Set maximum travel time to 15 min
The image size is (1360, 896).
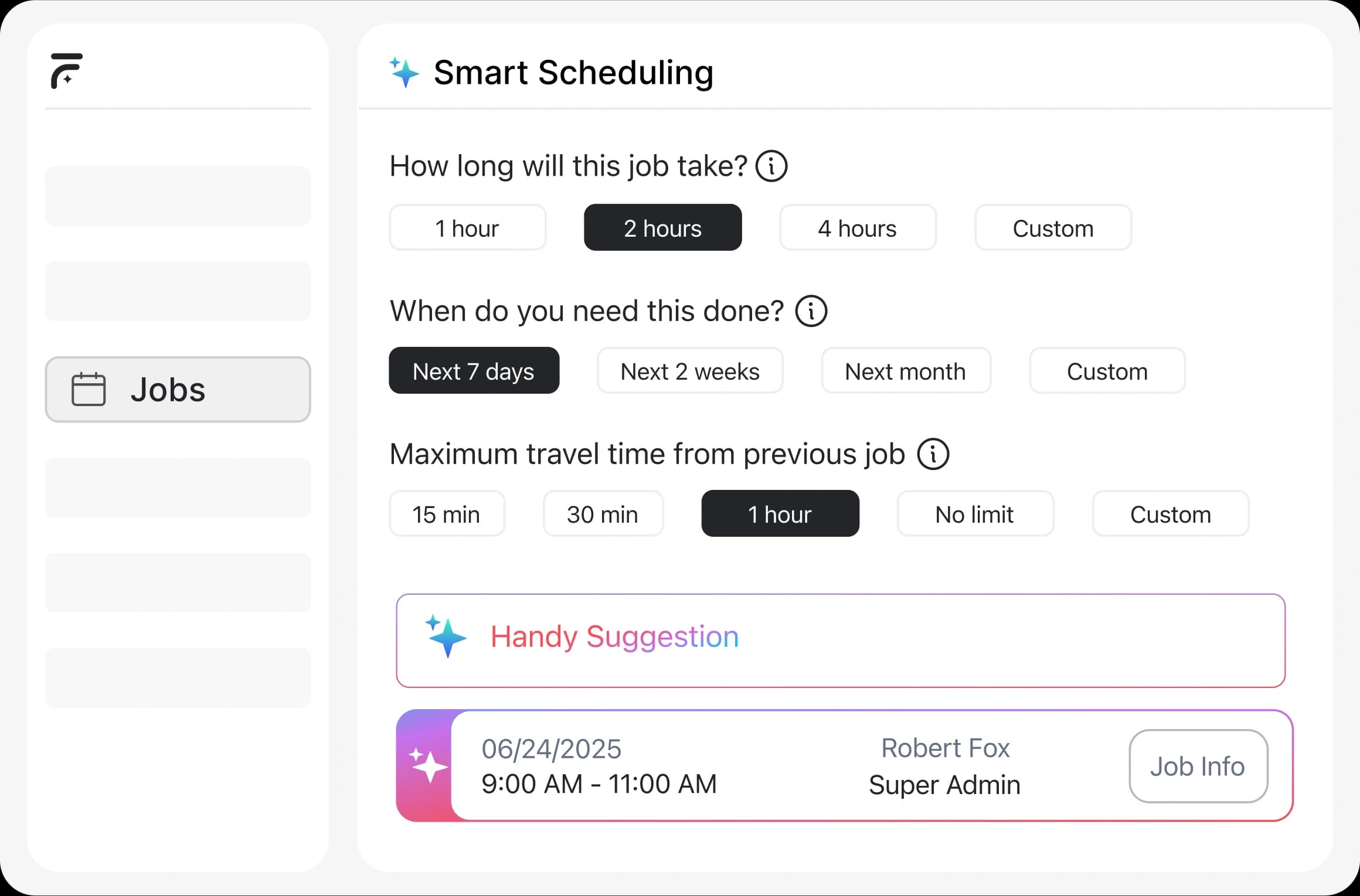[x=446, y=514]
